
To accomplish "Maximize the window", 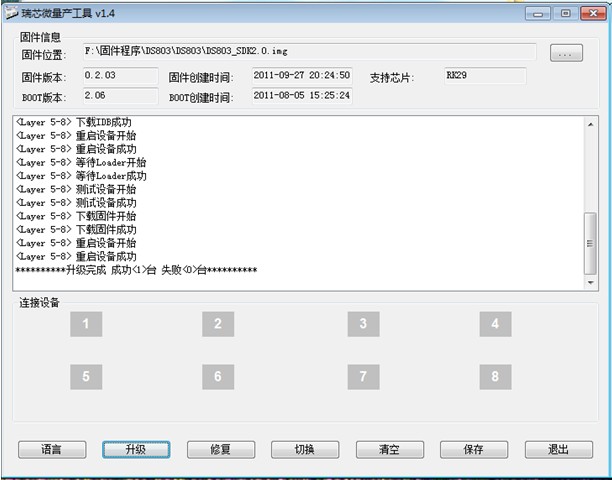I will 565,14.
